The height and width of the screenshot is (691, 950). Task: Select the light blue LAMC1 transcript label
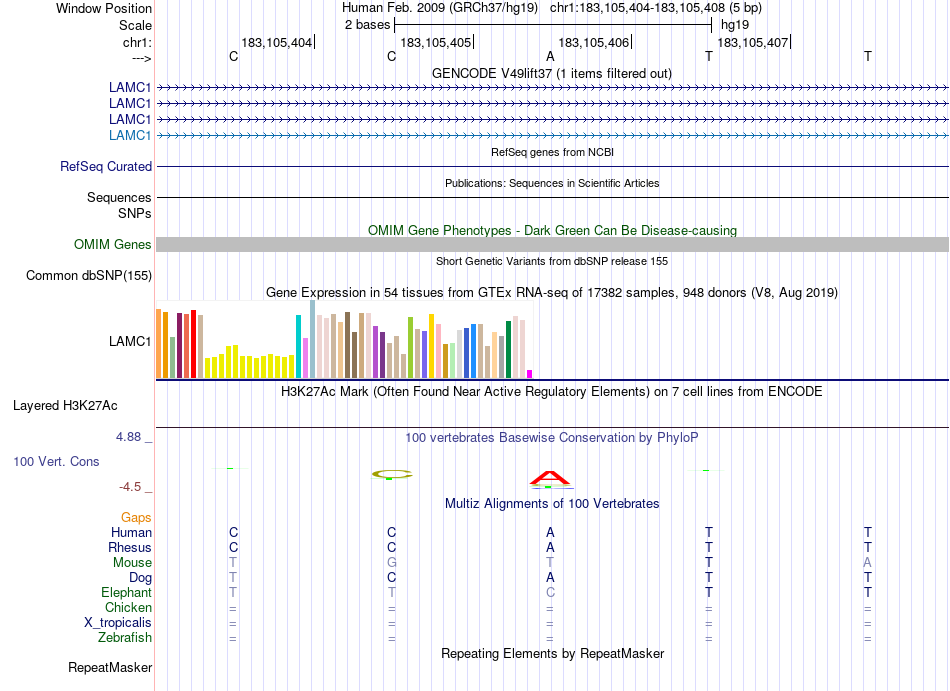[130, 135]
